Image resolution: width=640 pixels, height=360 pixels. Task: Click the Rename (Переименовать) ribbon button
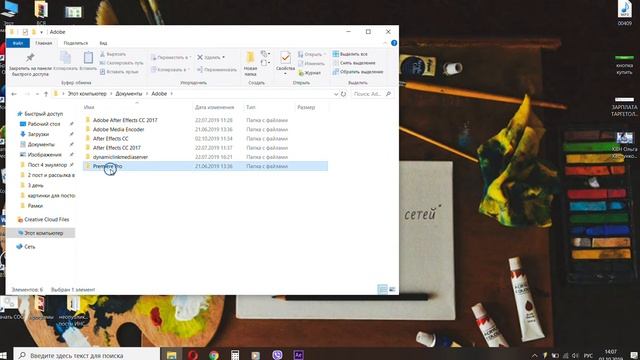click(x=217, y=70)
